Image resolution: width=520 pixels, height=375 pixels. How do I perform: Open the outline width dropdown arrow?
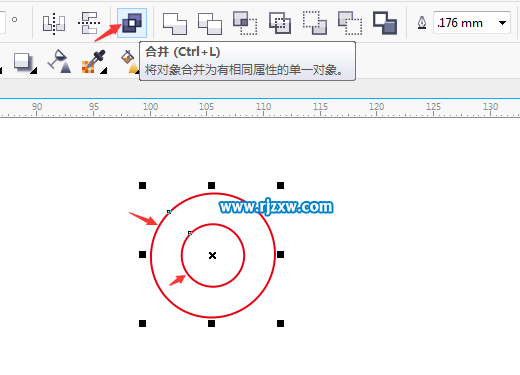tap(502, 23)
